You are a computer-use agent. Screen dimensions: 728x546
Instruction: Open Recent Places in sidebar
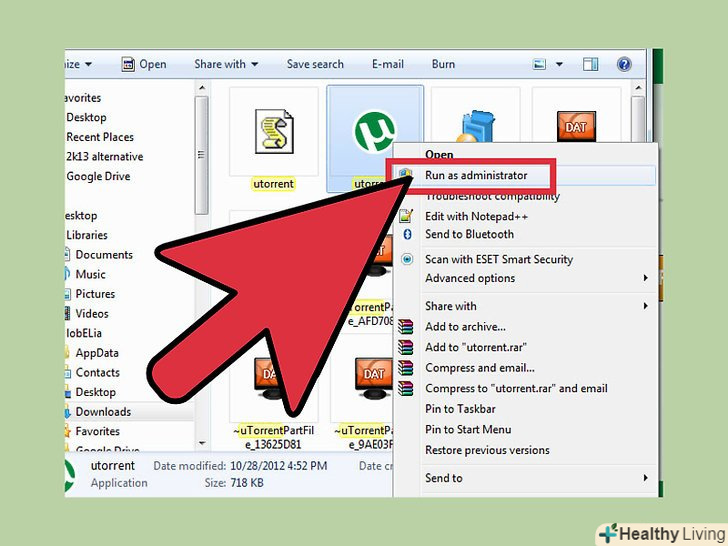pyautogui.click(x=100, y=137)
